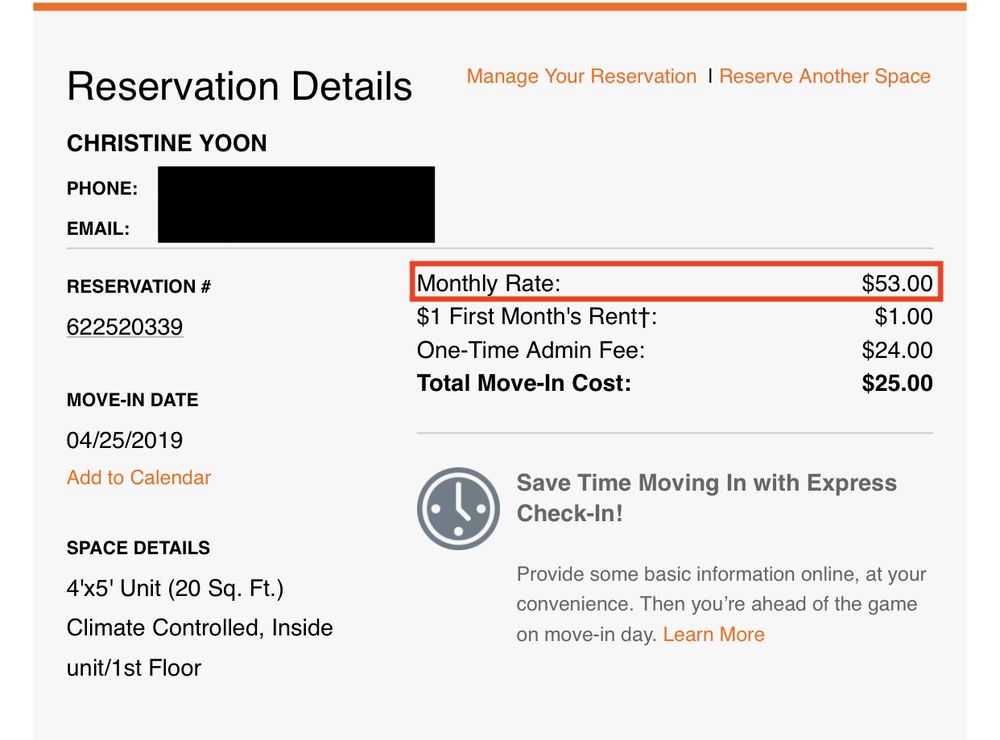Click the Reserve Another Space link
Screen dimensions: 1000x740
click(824, 77)
